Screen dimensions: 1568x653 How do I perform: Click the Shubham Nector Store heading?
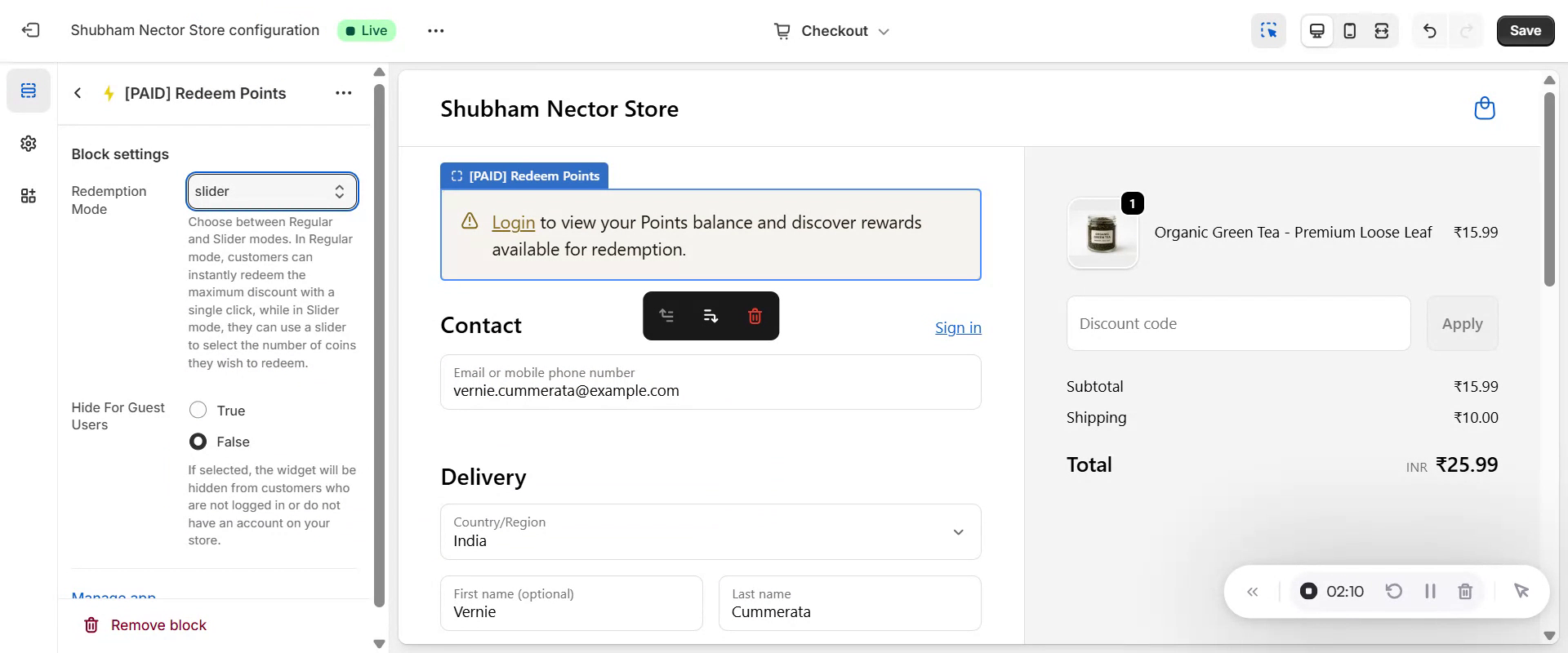pyautogui.click(x=559, y=109)
